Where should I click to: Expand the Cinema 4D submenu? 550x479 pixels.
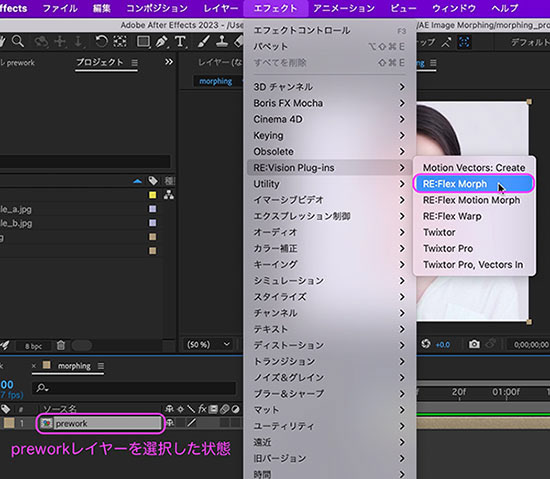329,119
